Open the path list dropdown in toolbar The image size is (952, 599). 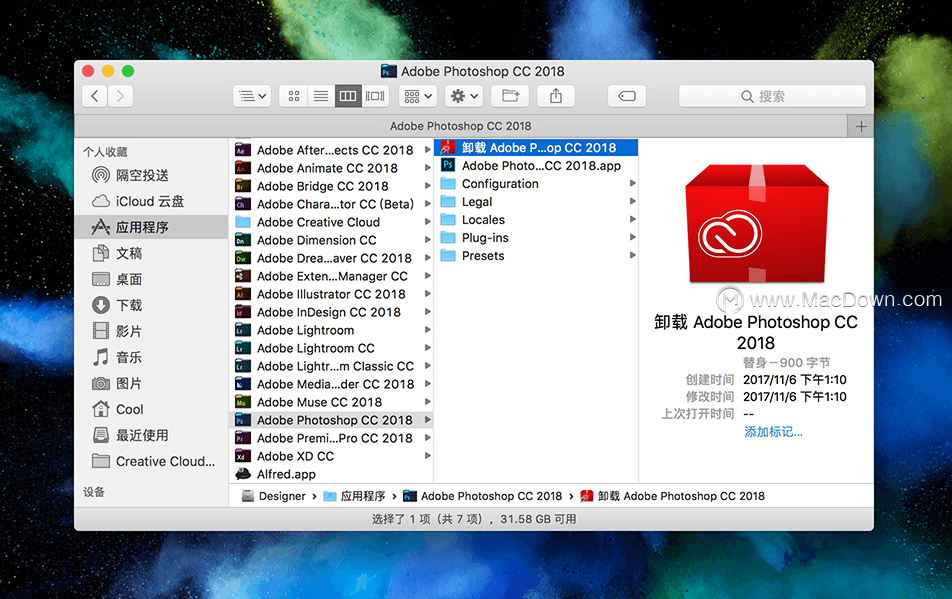pyautogui.click(x=252, y=96)
